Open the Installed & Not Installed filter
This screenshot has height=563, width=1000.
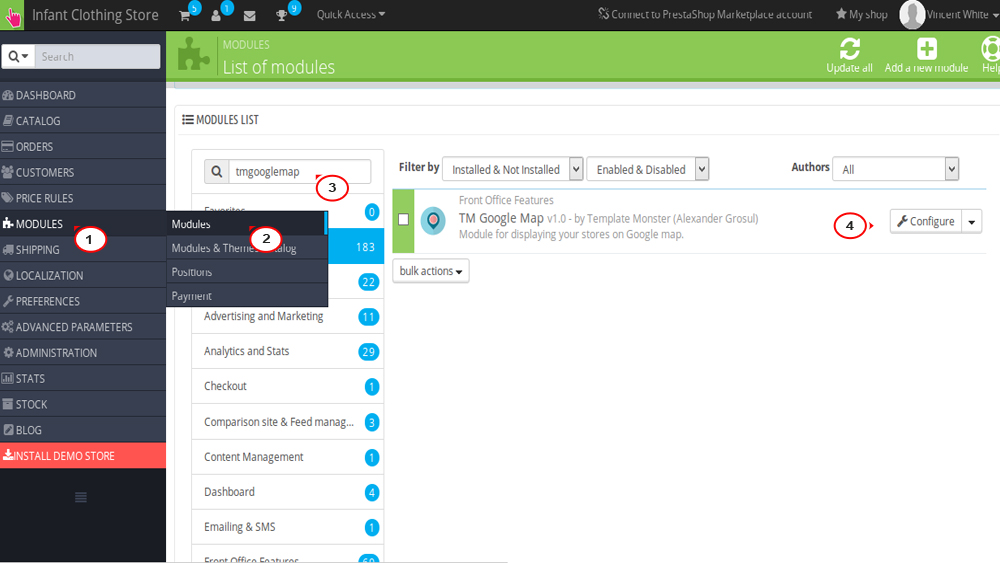(x=512, y=170)
